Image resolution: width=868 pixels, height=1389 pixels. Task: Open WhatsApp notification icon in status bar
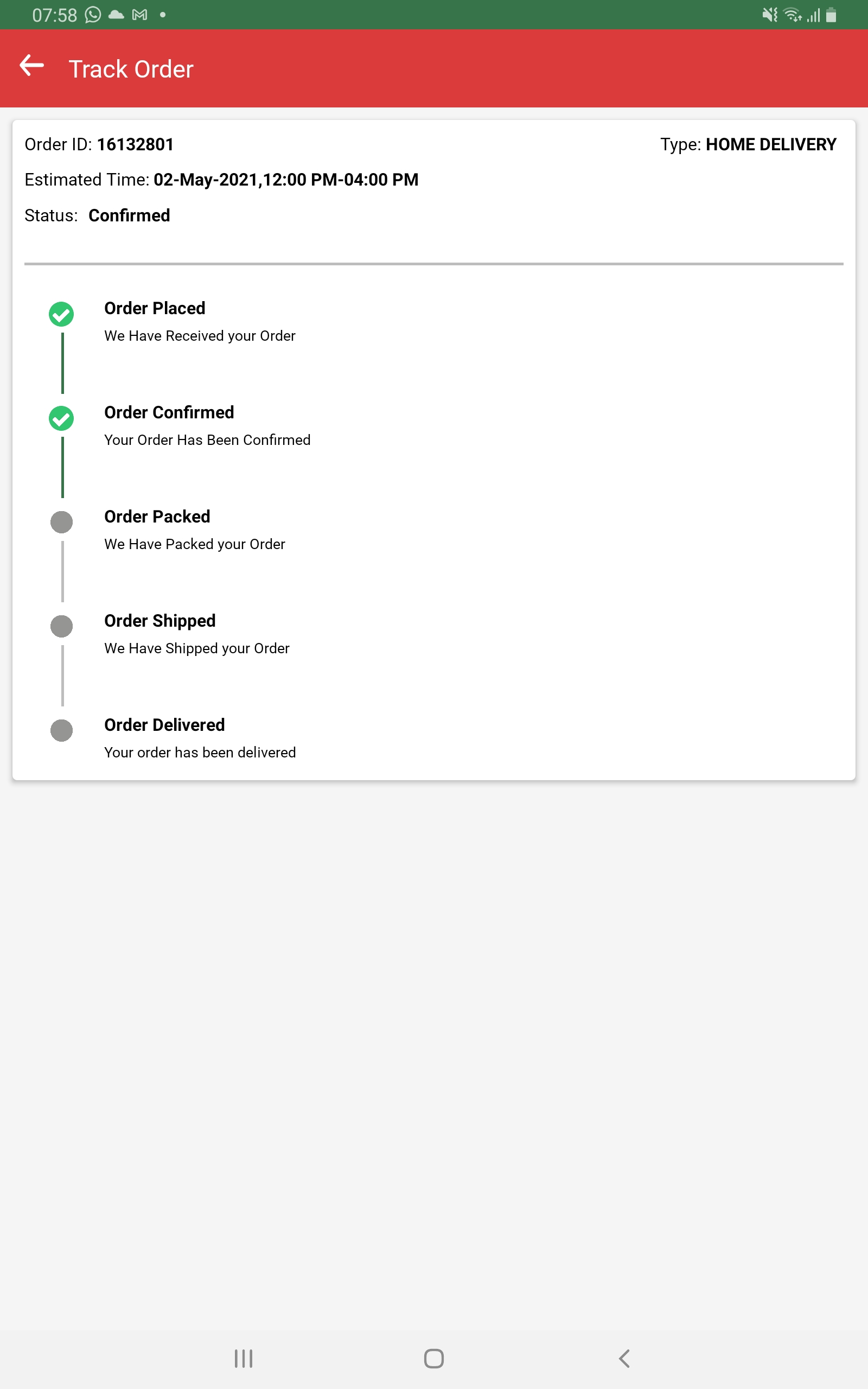click(93, 15)
